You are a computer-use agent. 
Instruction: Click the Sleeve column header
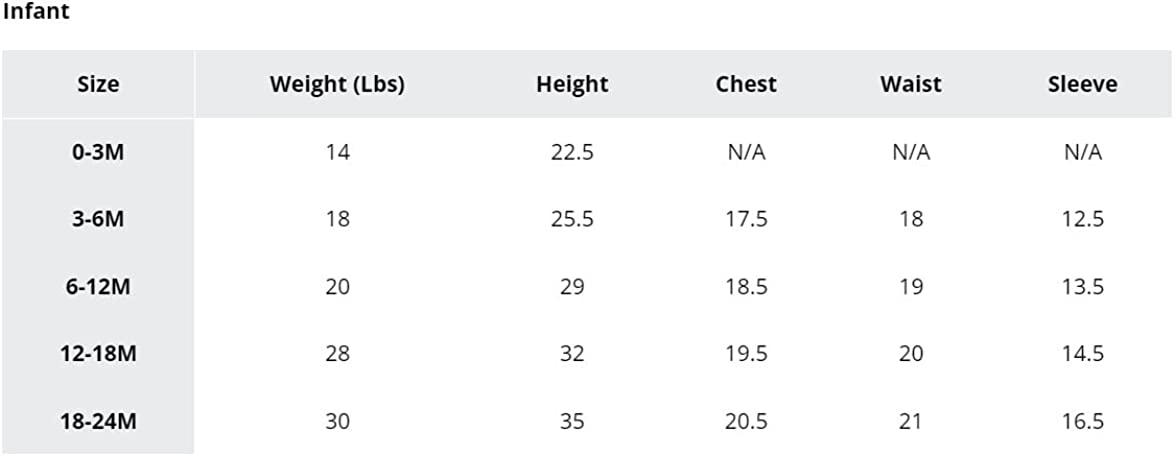click(1083, 85)
